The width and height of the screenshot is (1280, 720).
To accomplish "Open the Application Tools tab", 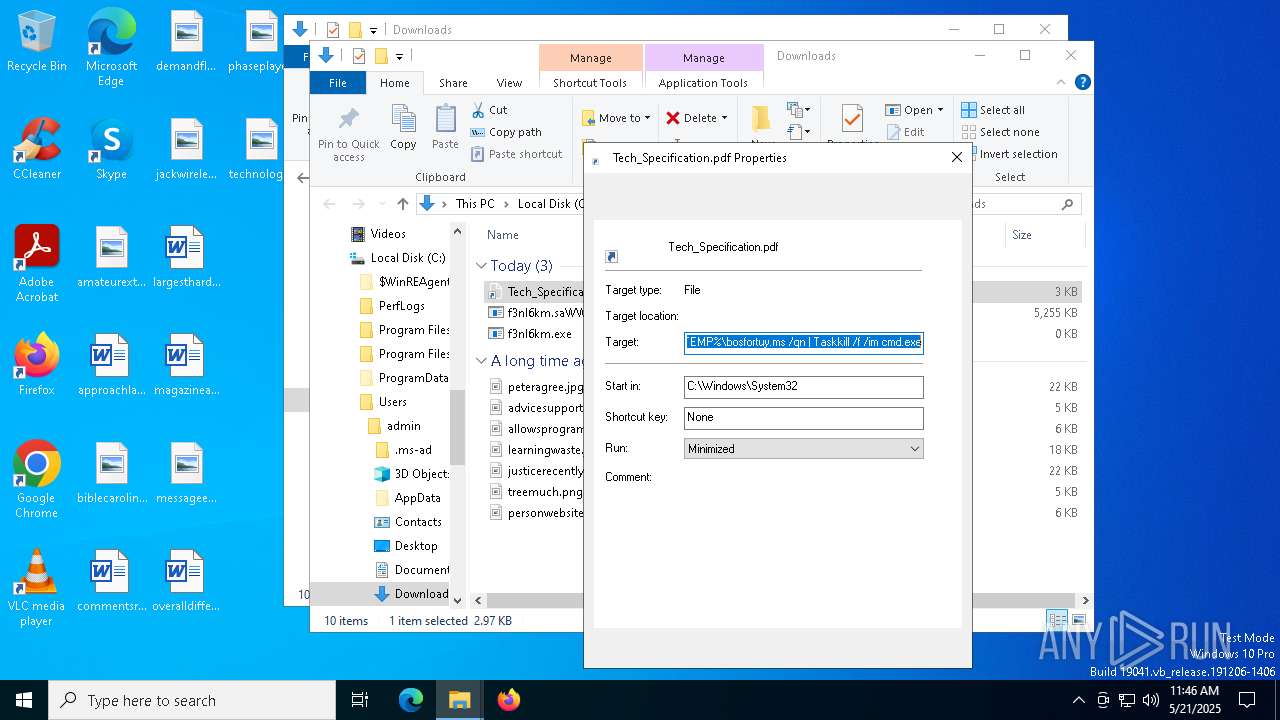I will coord(703,83).
